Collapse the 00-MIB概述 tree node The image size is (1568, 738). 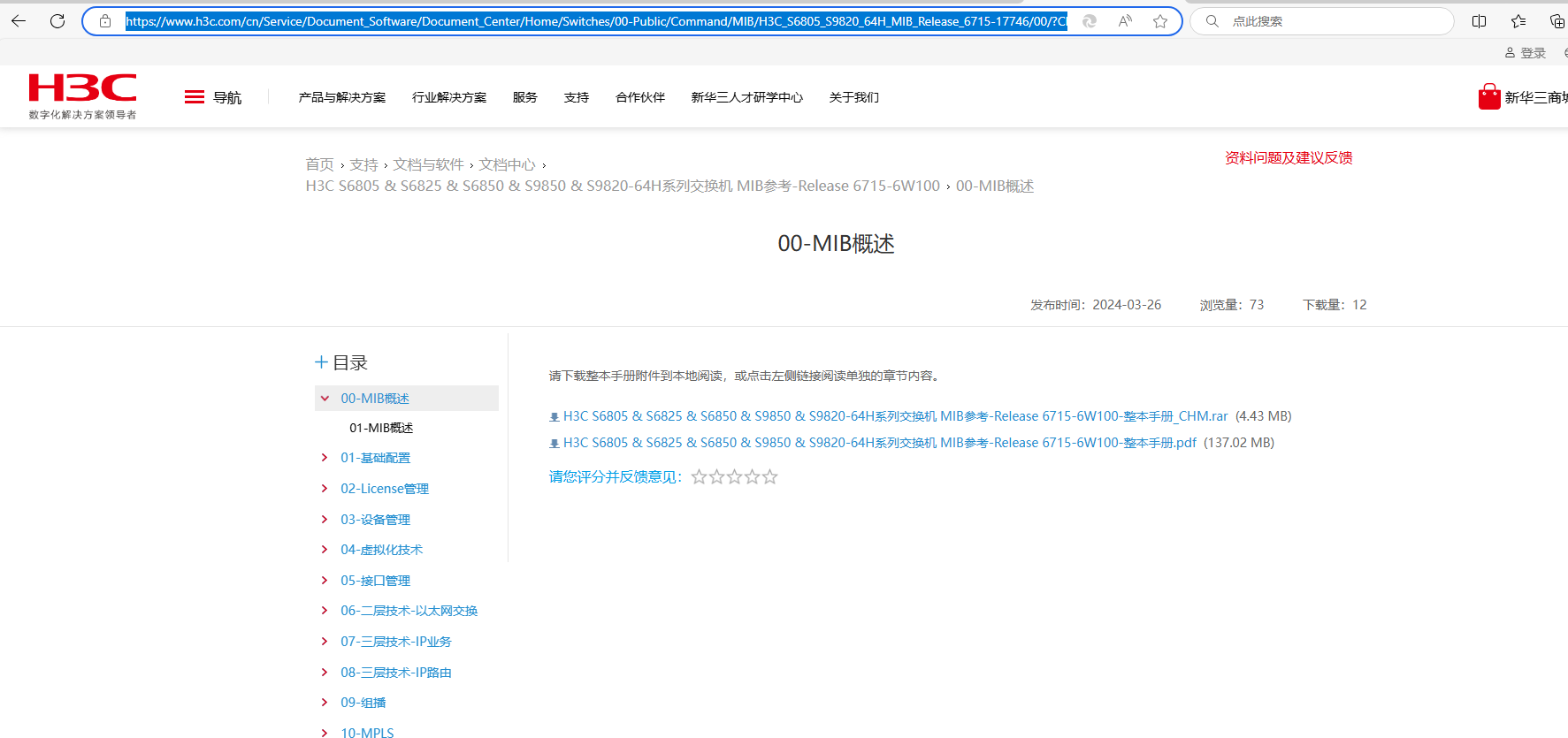[x=325, y=399]
